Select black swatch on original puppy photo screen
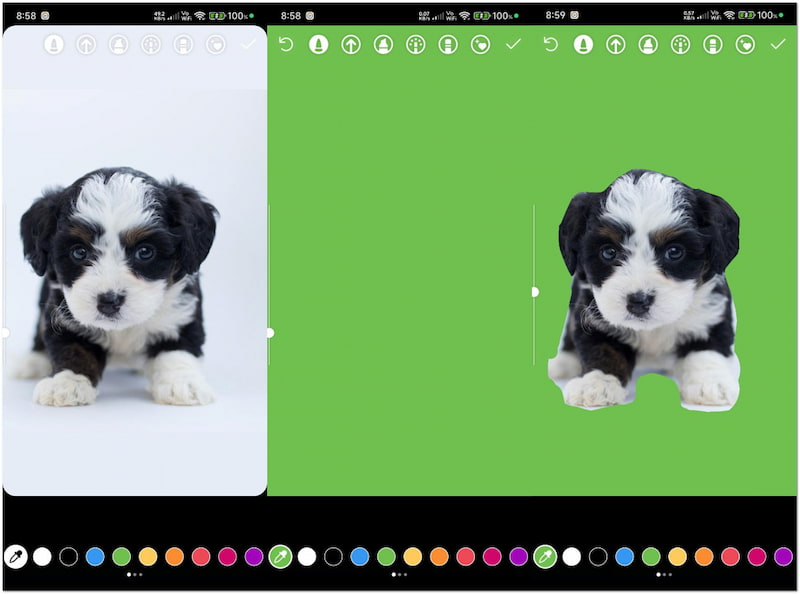800x594 pixels. point(68,556)
